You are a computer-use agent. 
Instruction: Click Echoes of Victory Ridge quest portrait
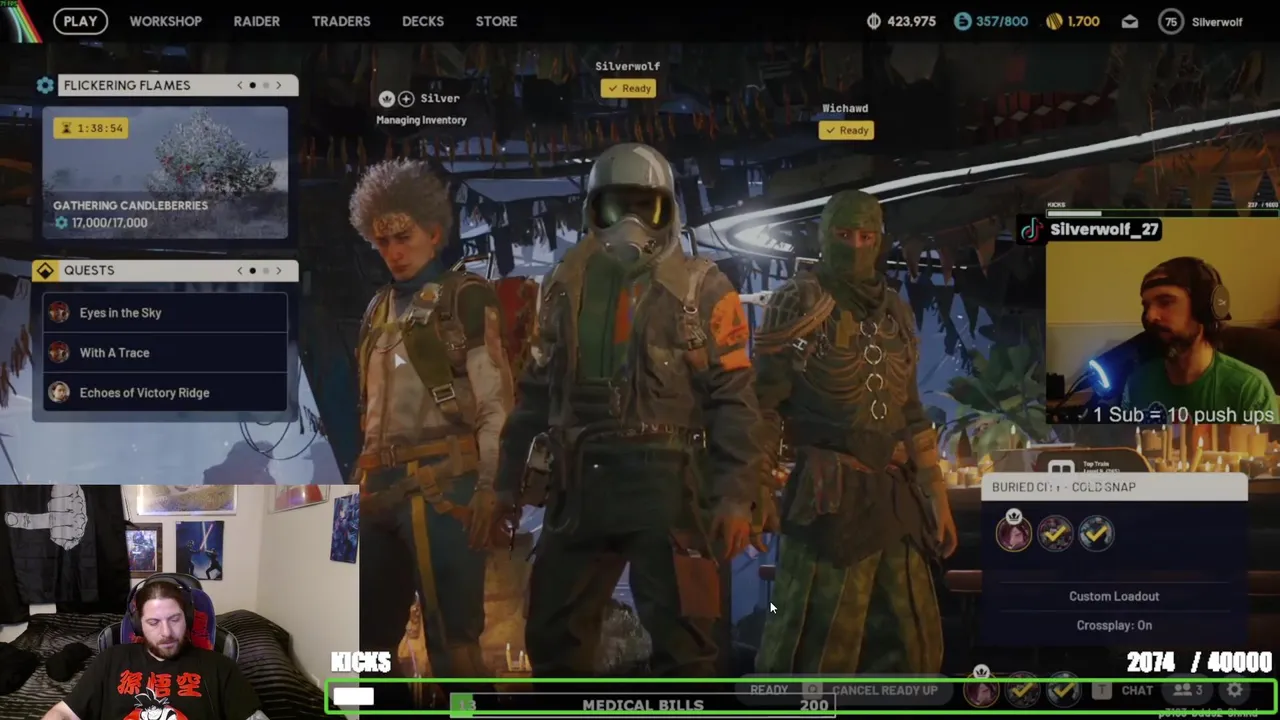coord(59,393)
